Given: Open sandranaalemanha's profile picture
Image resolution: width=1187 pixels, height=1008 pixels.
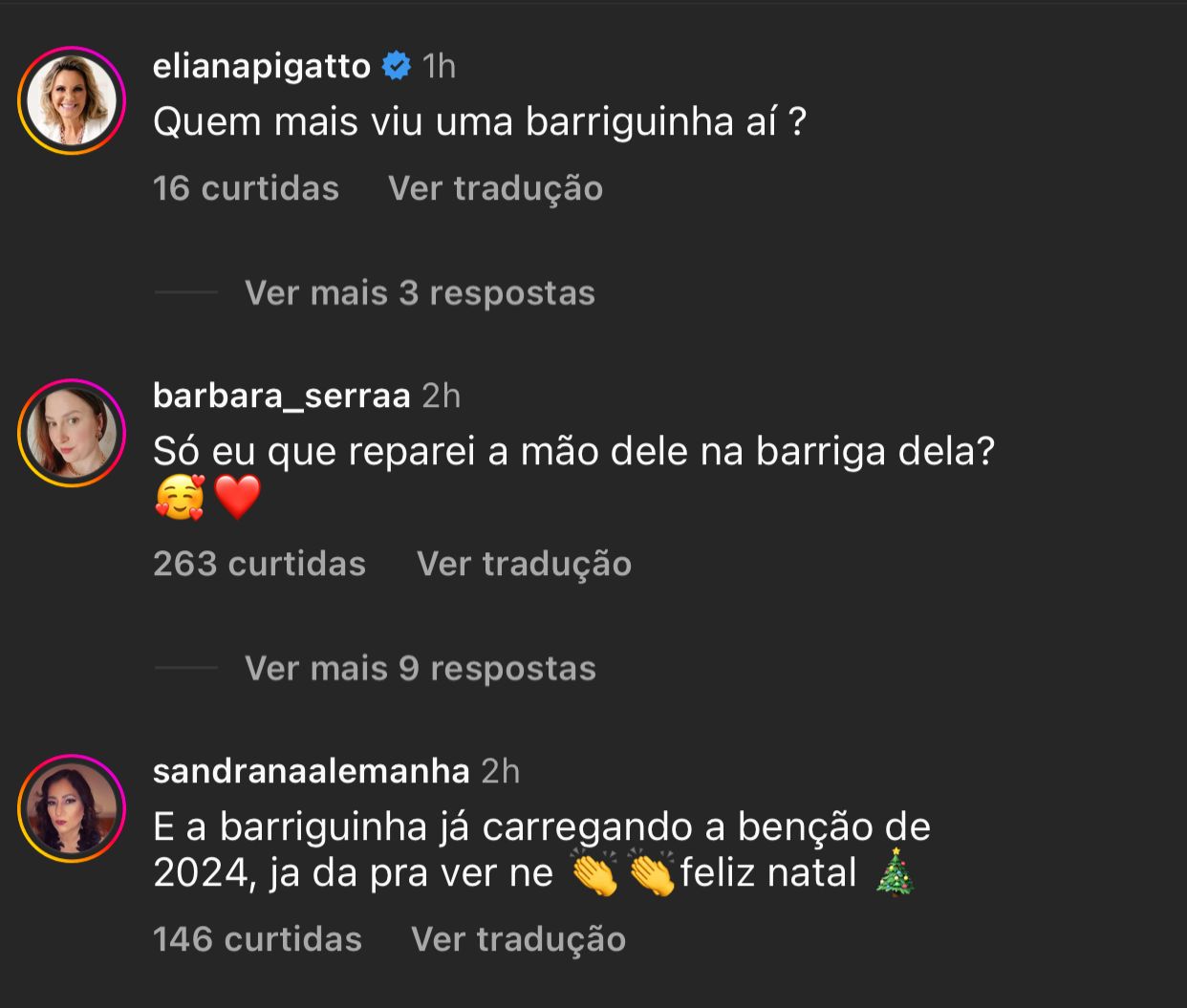Looking at the screenshot, I should pos(71,806).
